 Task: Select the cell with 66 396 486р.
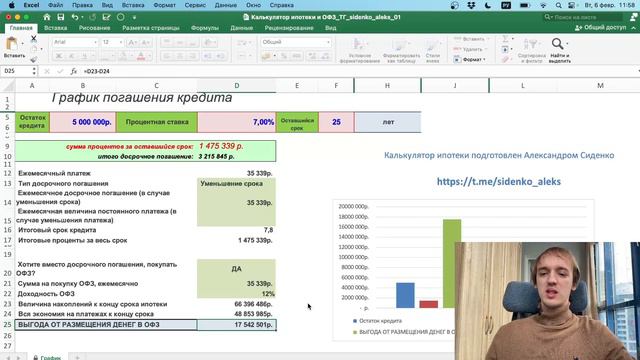236,304
